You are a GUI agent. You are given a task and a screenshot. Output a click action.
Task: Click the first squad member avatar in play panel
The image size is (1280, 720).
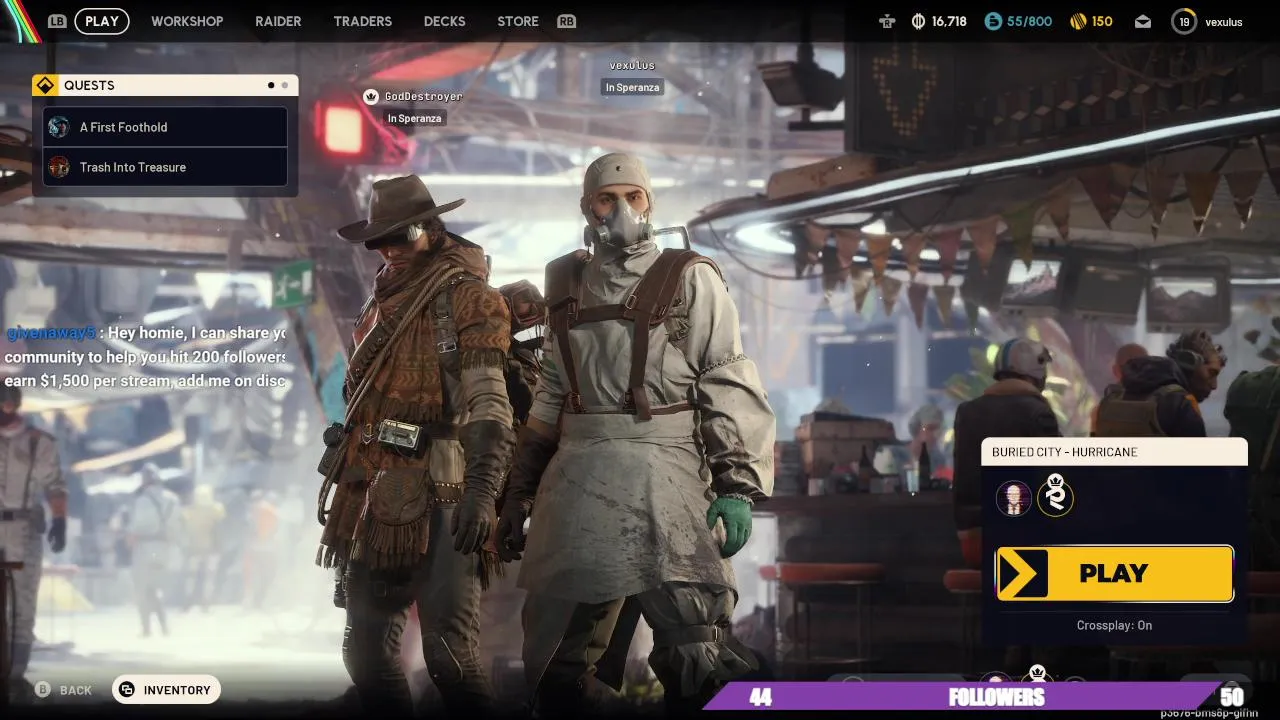(x=1014, y=498)
